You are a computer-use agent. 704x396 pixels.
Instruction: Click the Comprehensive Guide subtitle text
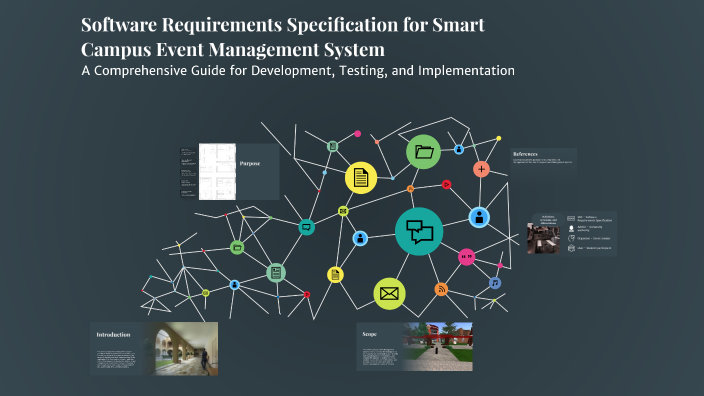click(298, 71)
